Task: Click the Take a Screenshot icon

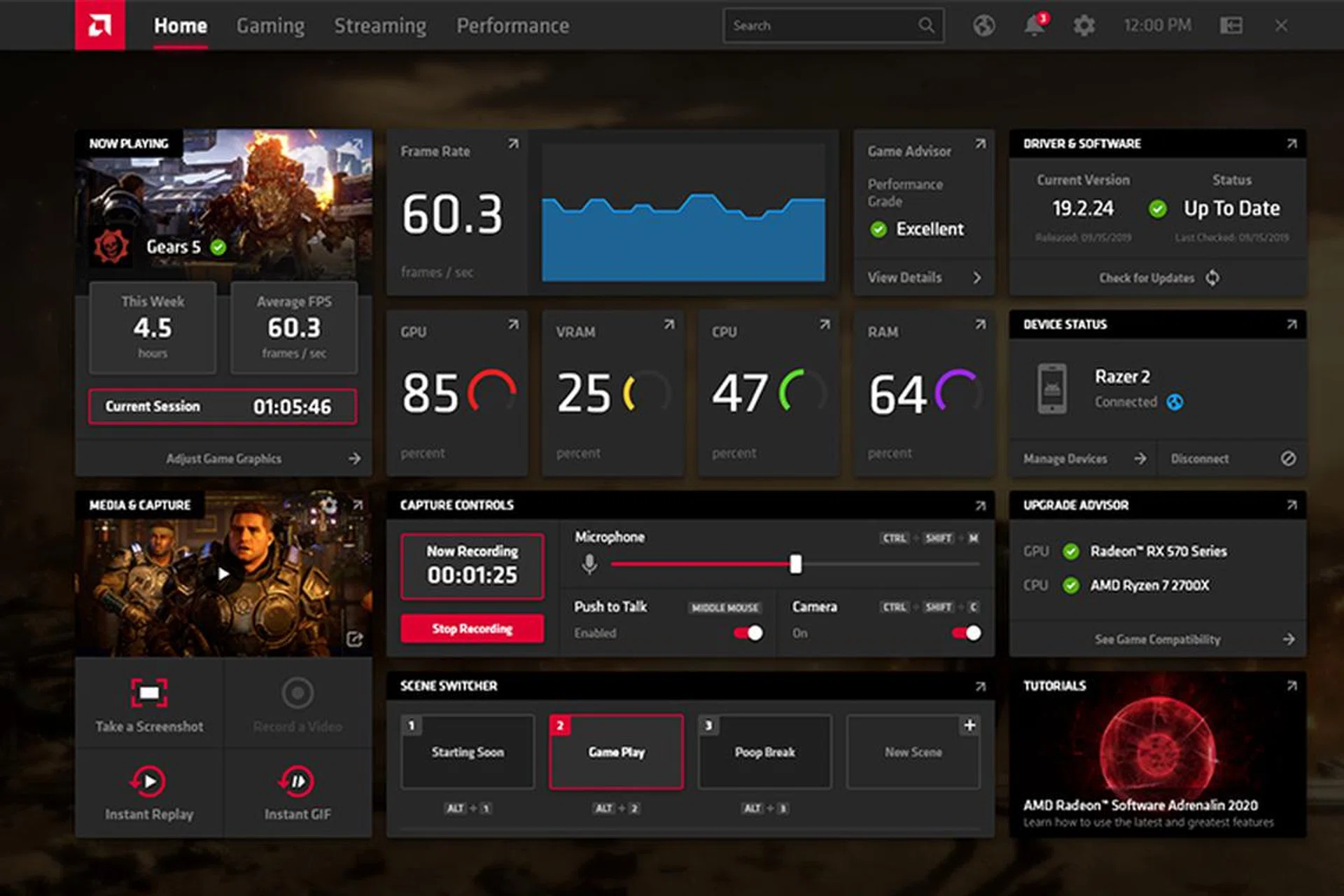Action: pos(149,693)
